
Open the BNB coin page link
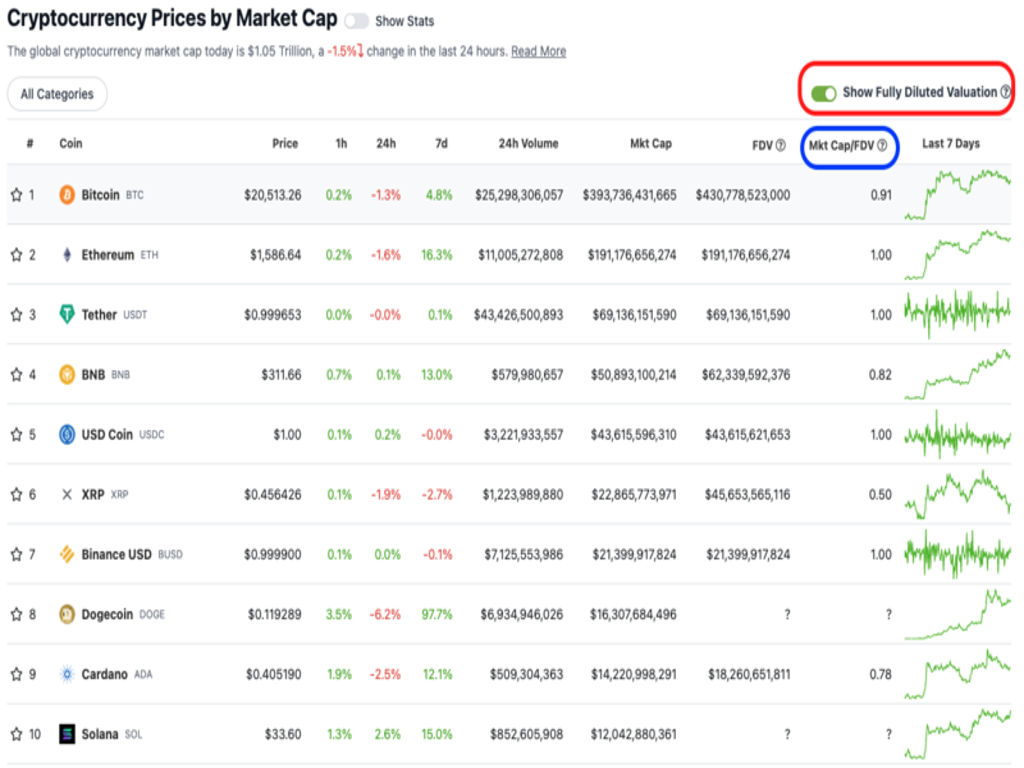click(x=95, y=375)
